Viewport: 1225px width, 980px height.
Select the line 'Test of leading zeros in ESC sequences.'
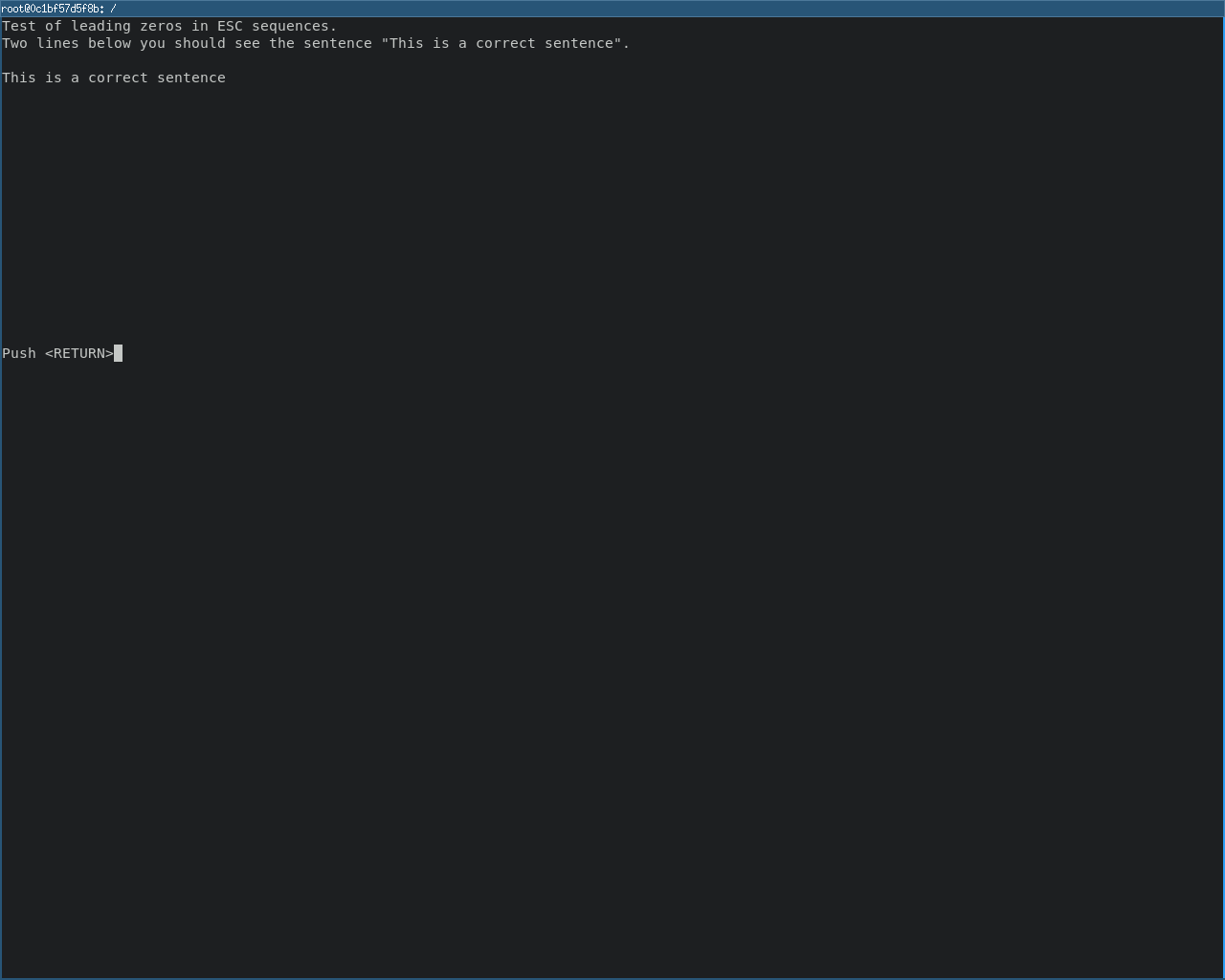169,26
